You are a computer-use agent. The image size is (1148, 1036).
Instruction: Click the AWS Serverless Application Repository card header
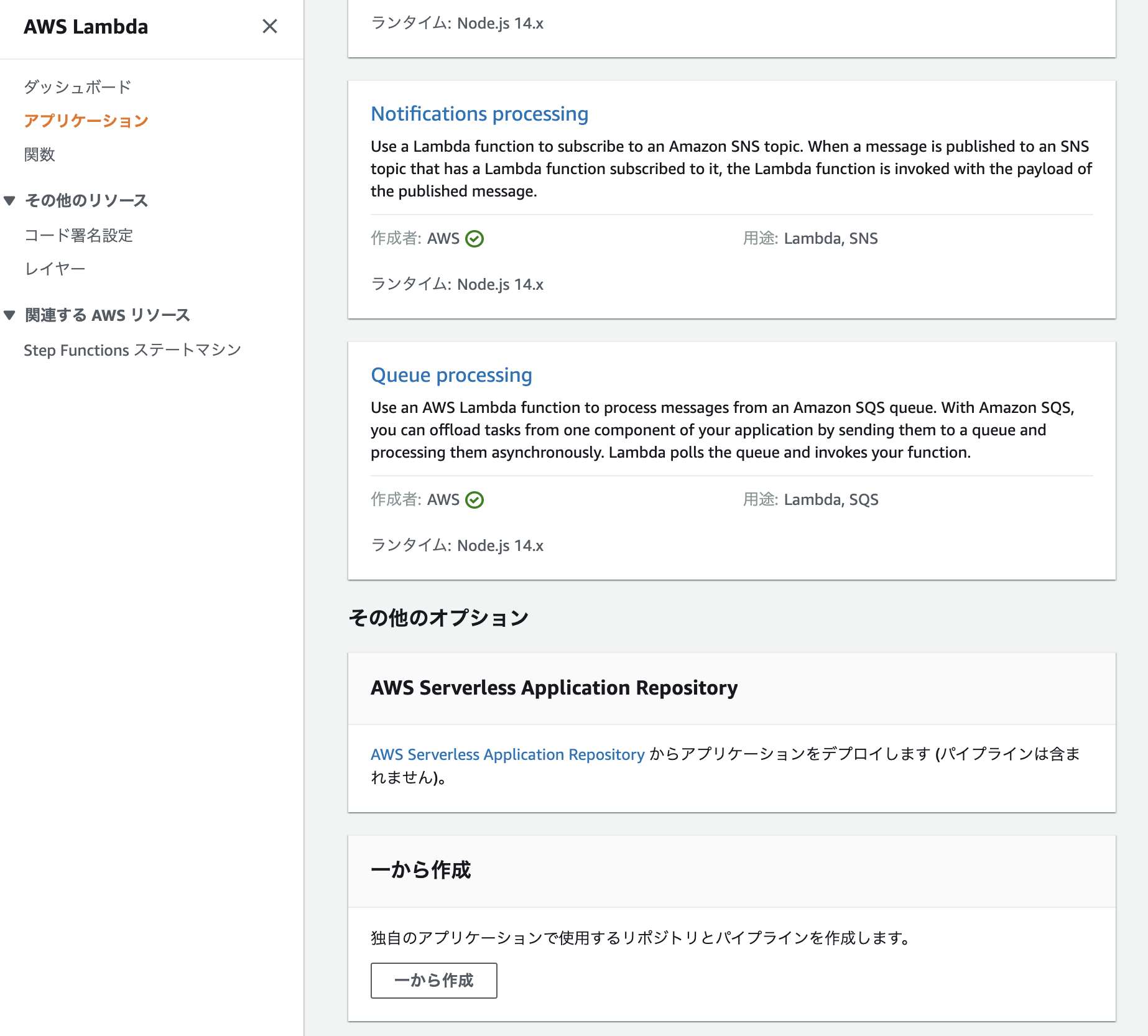pyautogui.click(x=554, y=688)
